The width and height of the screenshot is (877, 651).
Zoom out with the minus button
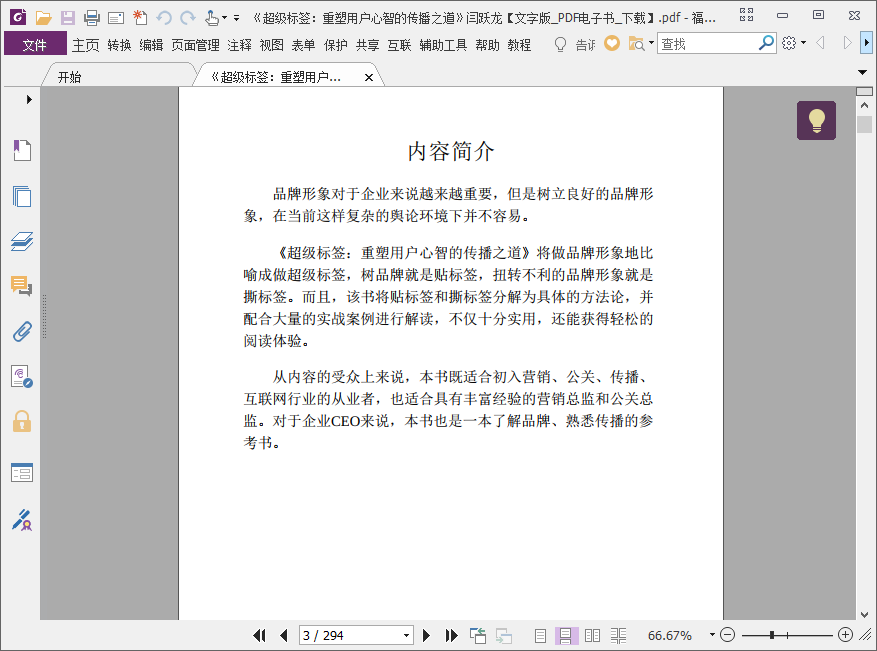(727, 635)
